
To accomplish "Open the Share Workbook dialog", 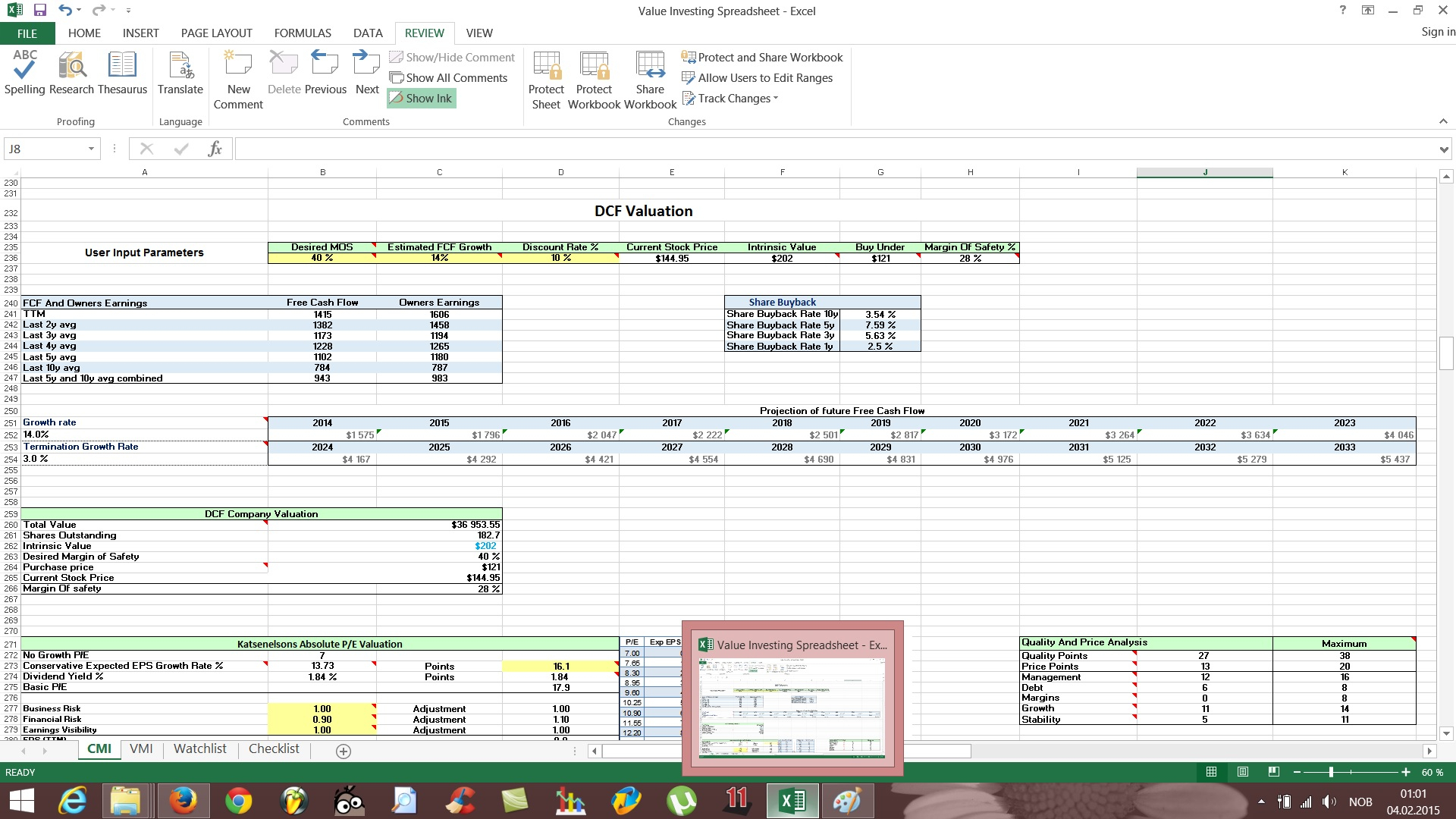I will tap(650, 80).
